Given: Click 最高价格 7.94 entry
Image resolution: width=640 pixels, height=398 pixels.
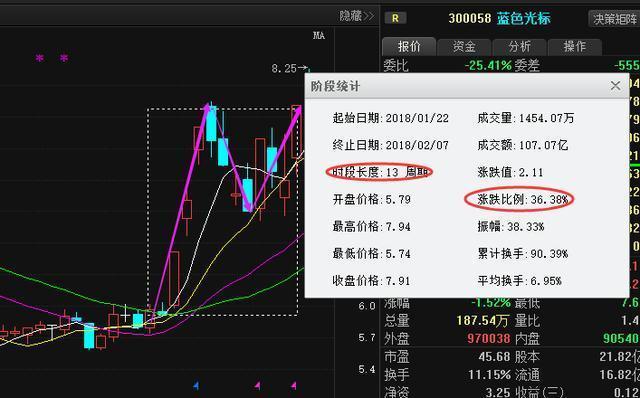Looking at the screenshot, I should [371, 227].
